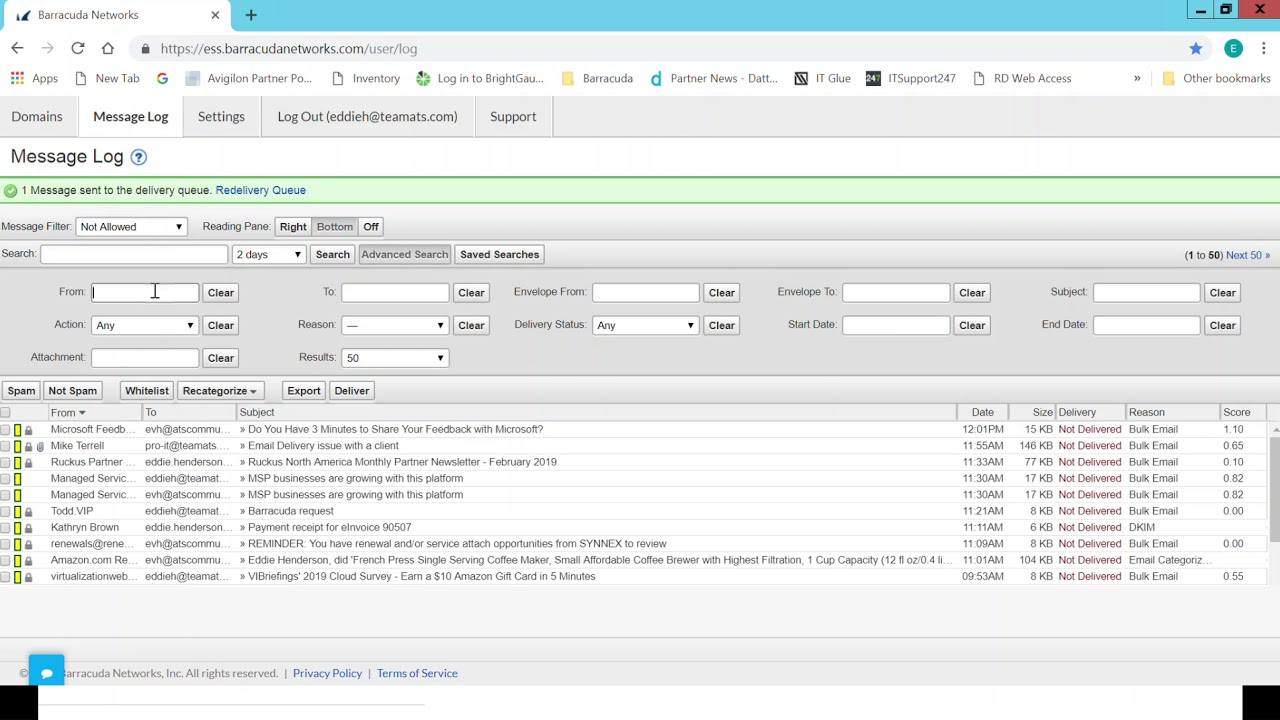
Task: Click the Start Date input field
Action: pos(896,325)
